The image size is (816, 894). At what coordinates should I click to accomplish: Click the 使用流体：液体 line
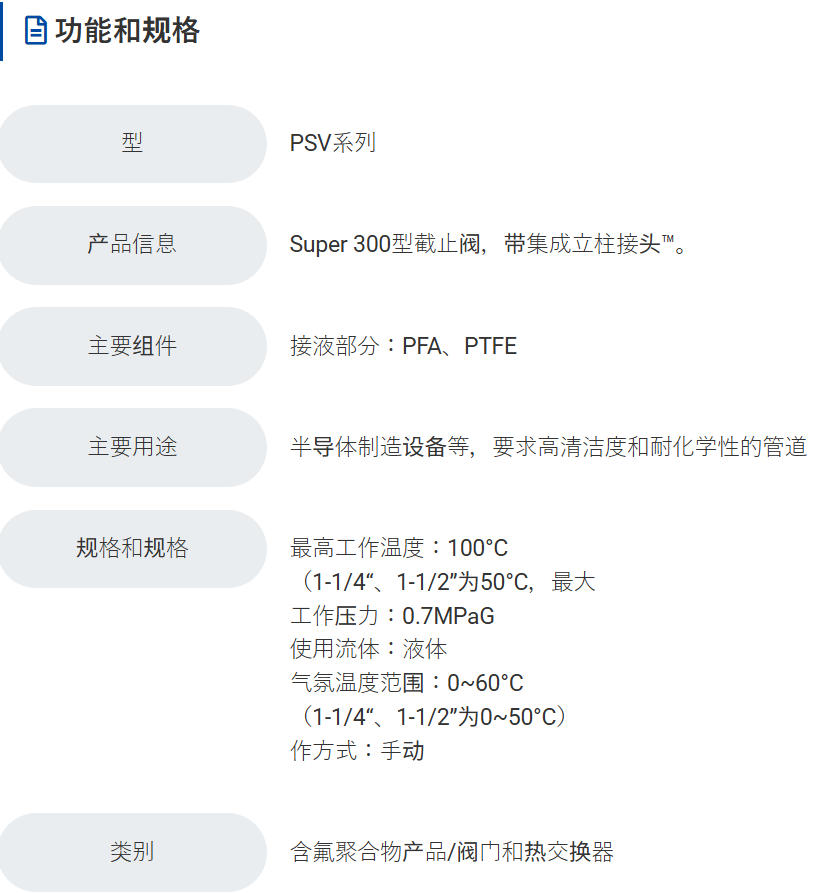coord(368,649)
